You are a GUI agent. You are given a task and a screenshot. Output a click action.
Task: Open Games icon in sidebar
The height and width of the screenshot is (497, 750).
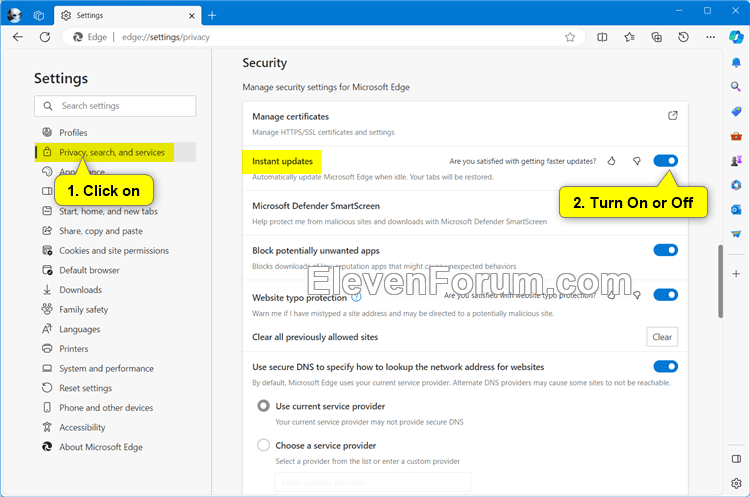pos(736,161)
